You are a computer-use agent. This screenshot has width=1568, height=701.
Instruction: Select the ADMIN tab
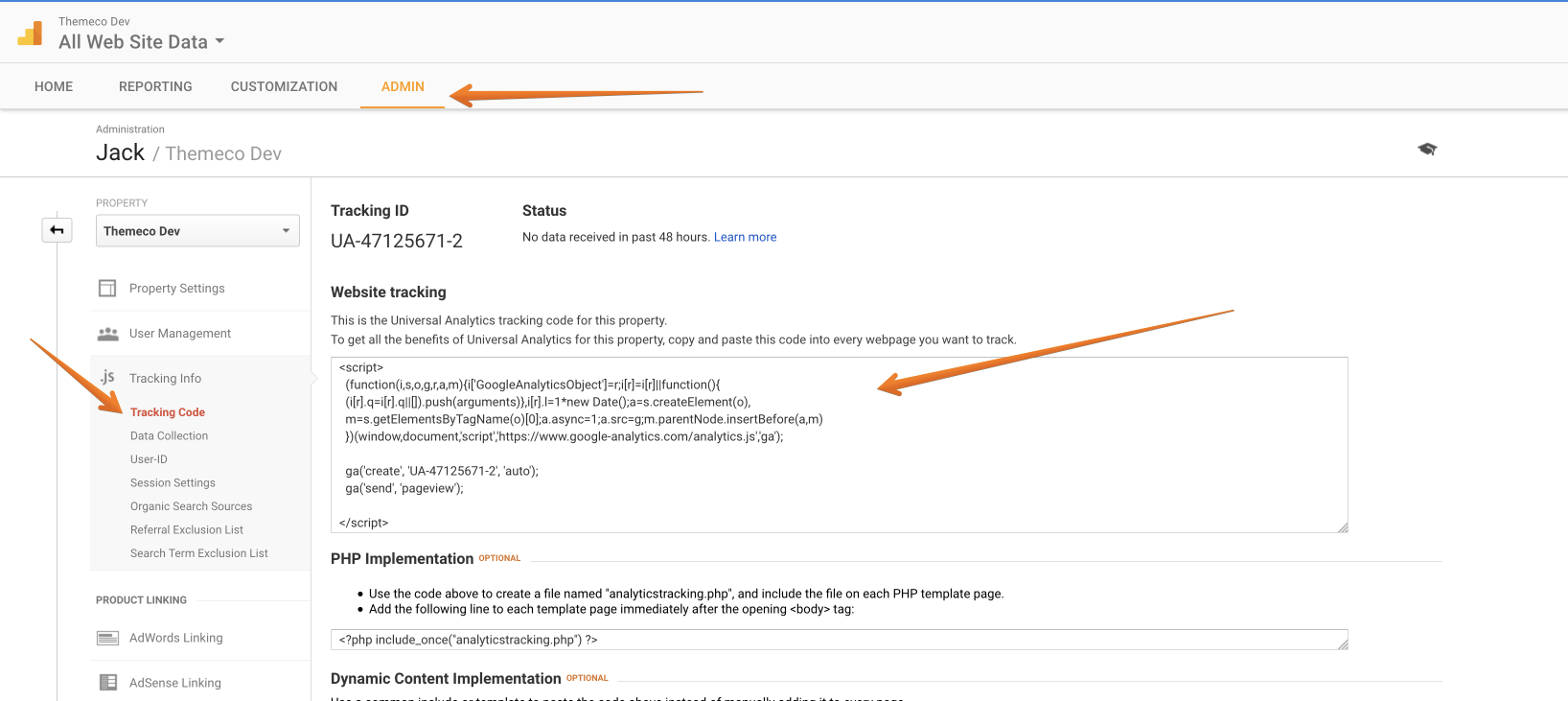[x=403, y=86]
